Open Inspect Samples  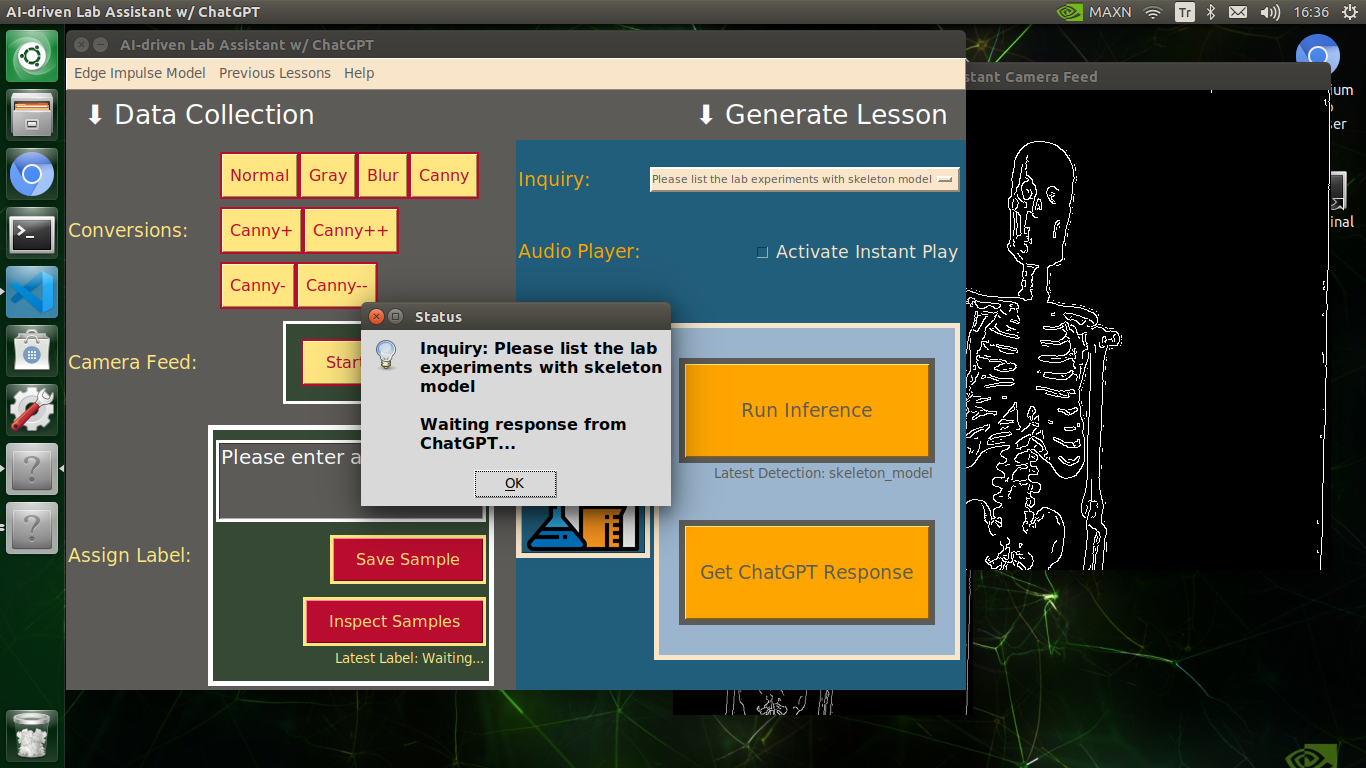coord(394,621)
